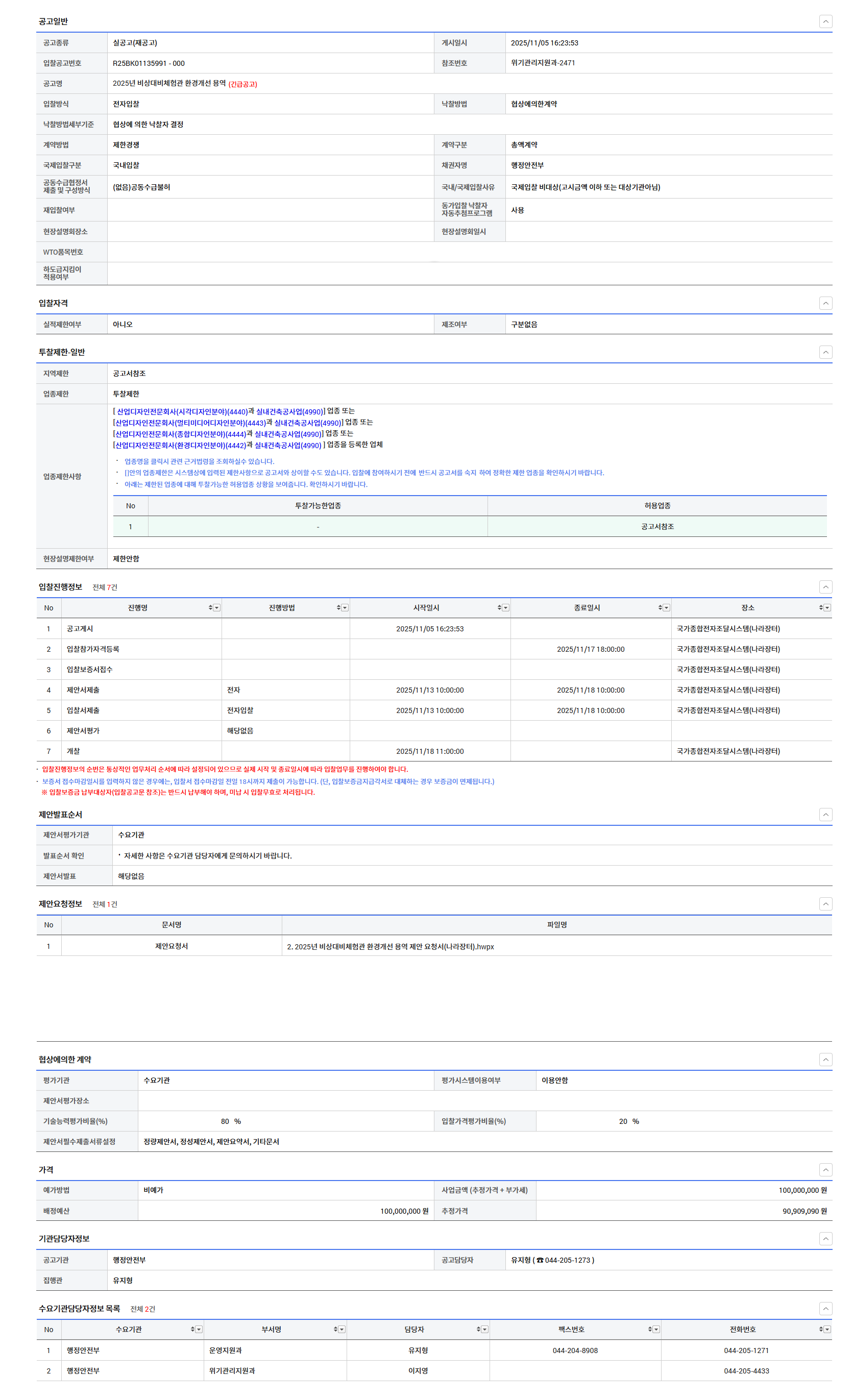Collapse the 기관담당자정보 section
The width and height of the screenshot is (853, 1400).
[x=825, y=1239]
